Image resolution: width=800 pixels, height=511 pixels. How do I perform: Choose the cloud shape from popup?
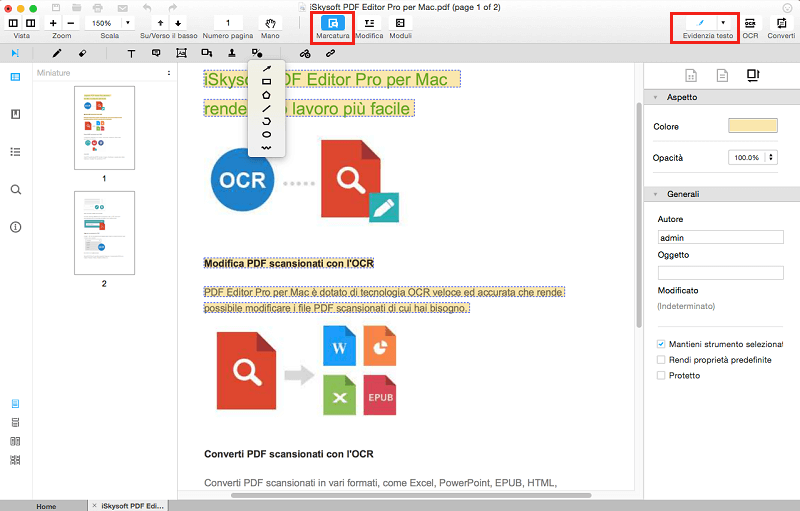pos(266,121)
